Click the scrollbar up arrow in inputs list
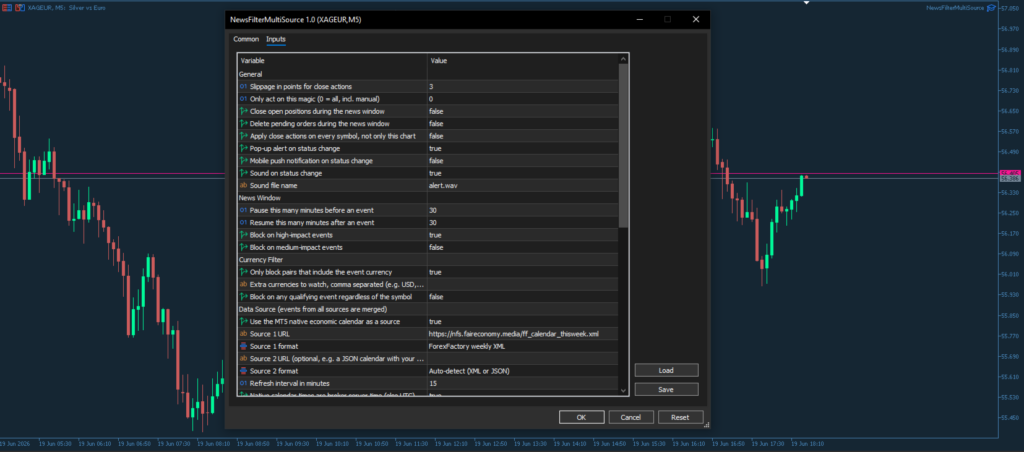The width and height of the screenshot is (1024, 452). tap(623, 59)
